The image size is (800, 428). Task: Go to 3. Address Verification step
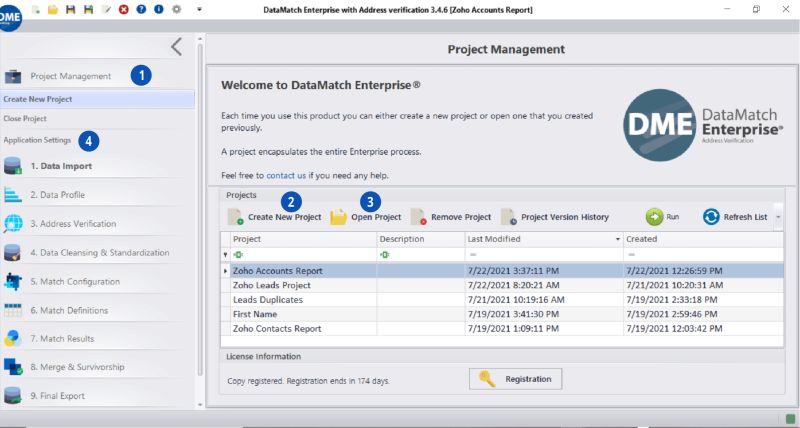(73, 223)
